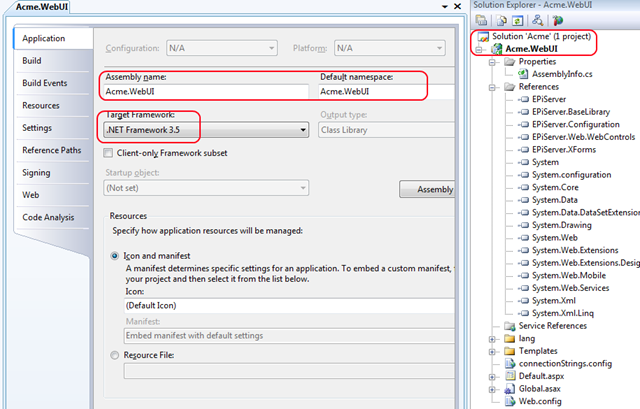Collapse the References folder node
Image resolution: width=640 pixels, height=409 pixels.
[491, 87]
